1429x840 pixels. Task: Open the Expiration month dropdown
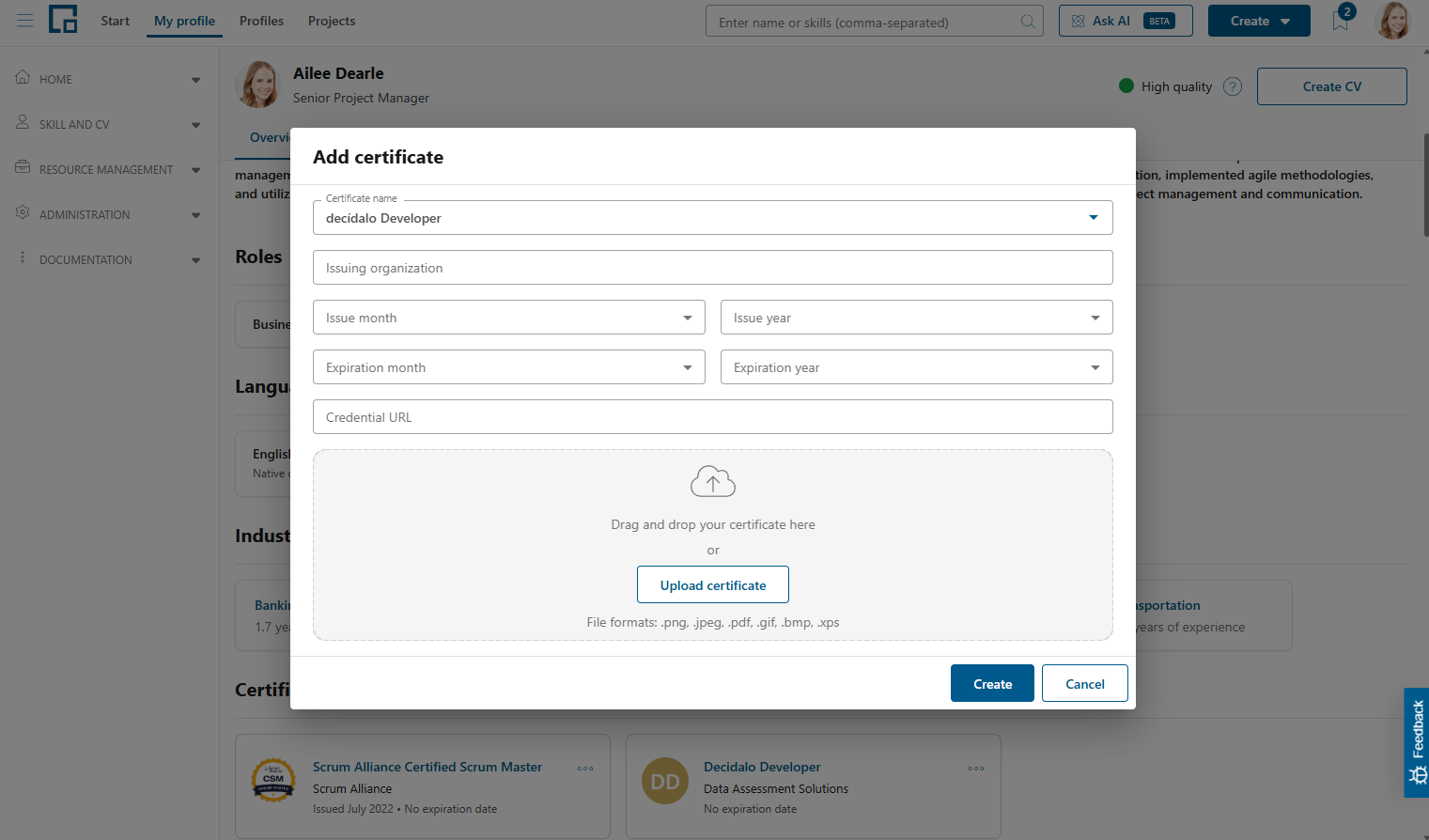point(509,367)
